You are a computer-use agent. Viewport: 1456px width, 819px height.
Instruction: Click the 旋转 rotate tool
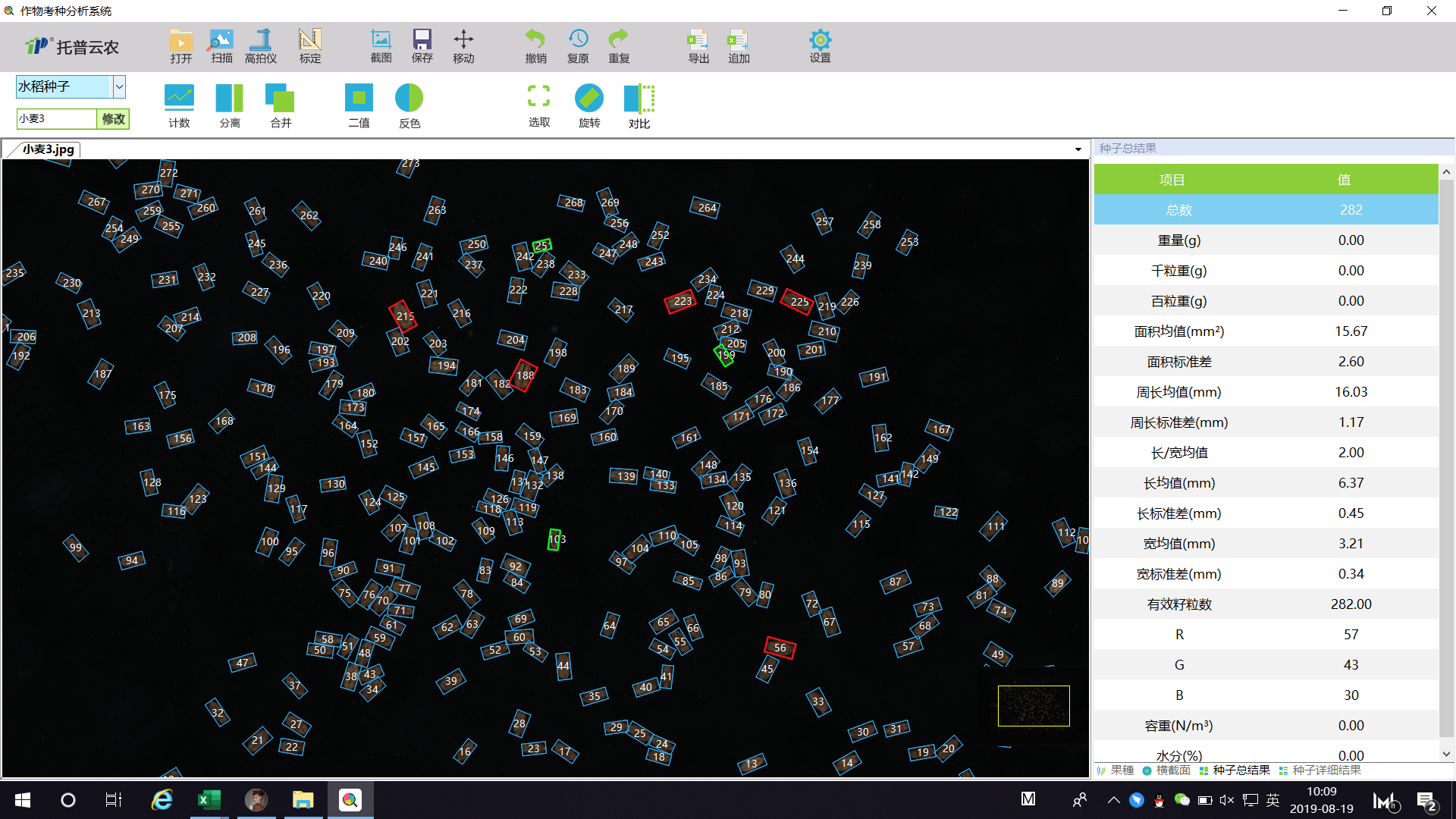pyautogui.click(x=589, y=106)
